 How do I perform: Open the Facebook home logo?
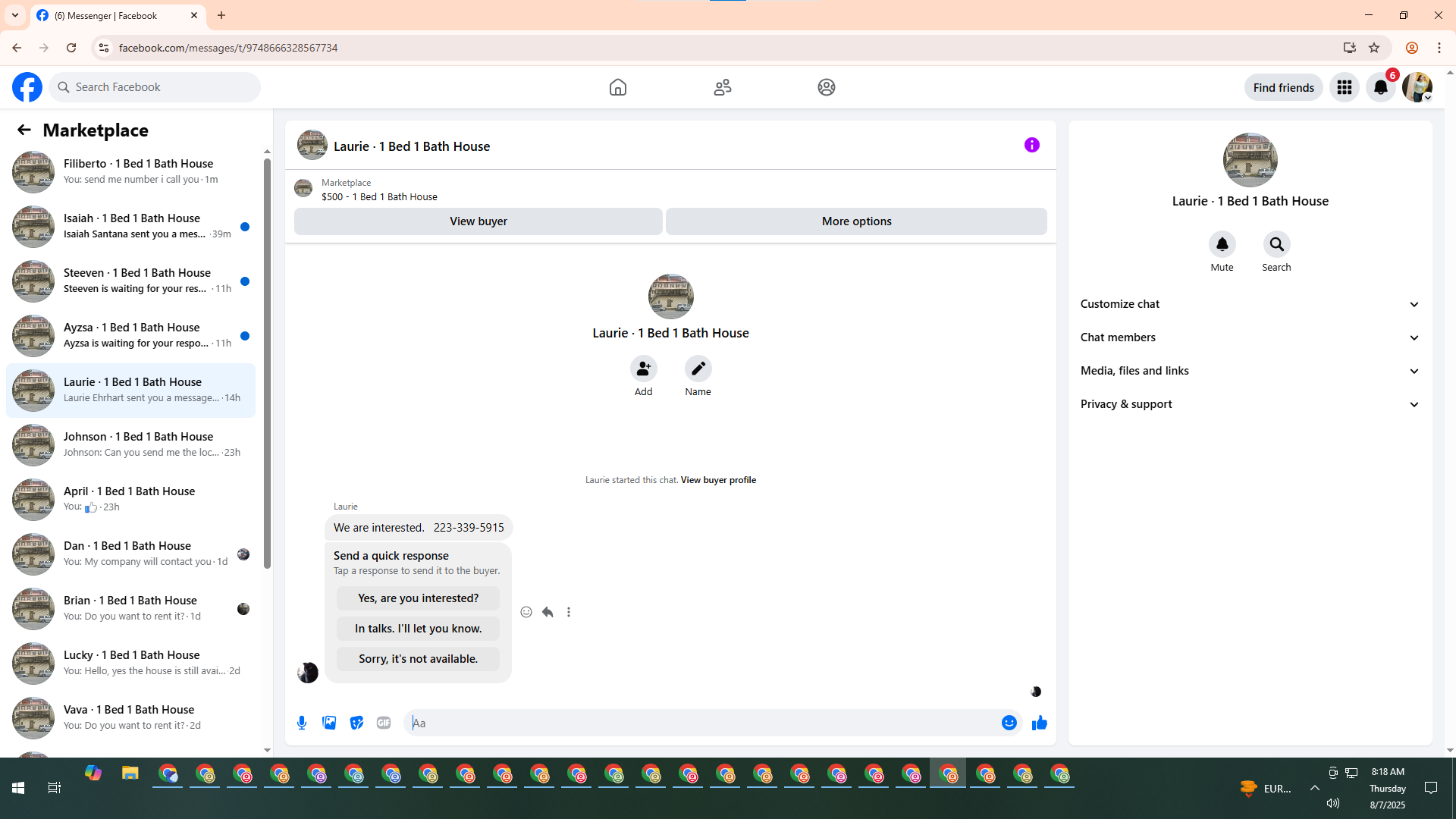(x=27, y=87)
